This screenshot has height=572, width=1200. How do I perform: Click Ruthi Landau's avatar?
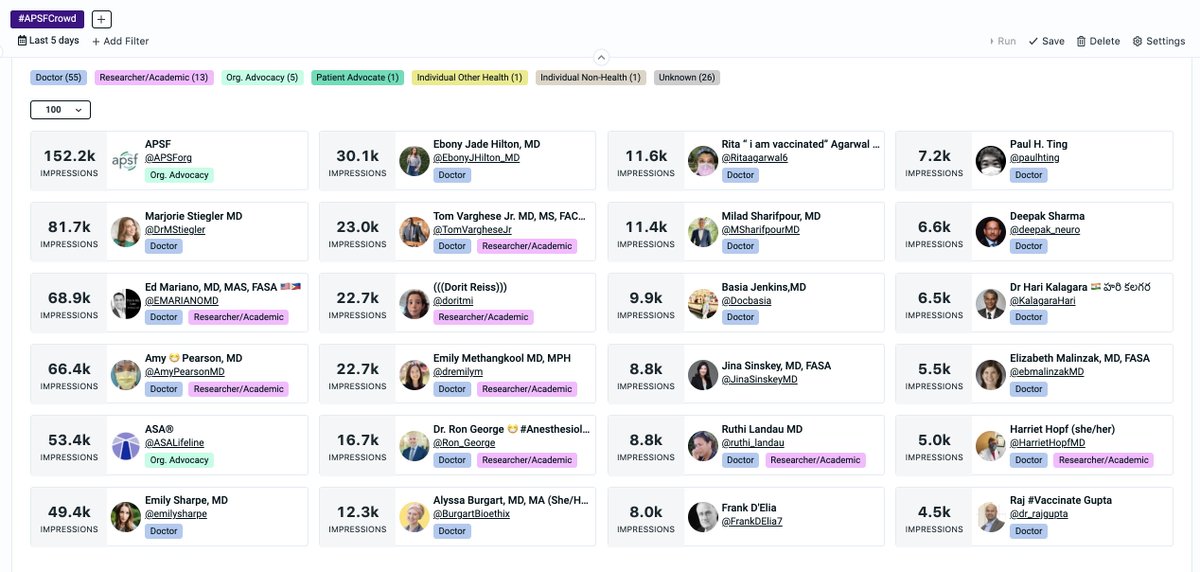coord(703,446)
